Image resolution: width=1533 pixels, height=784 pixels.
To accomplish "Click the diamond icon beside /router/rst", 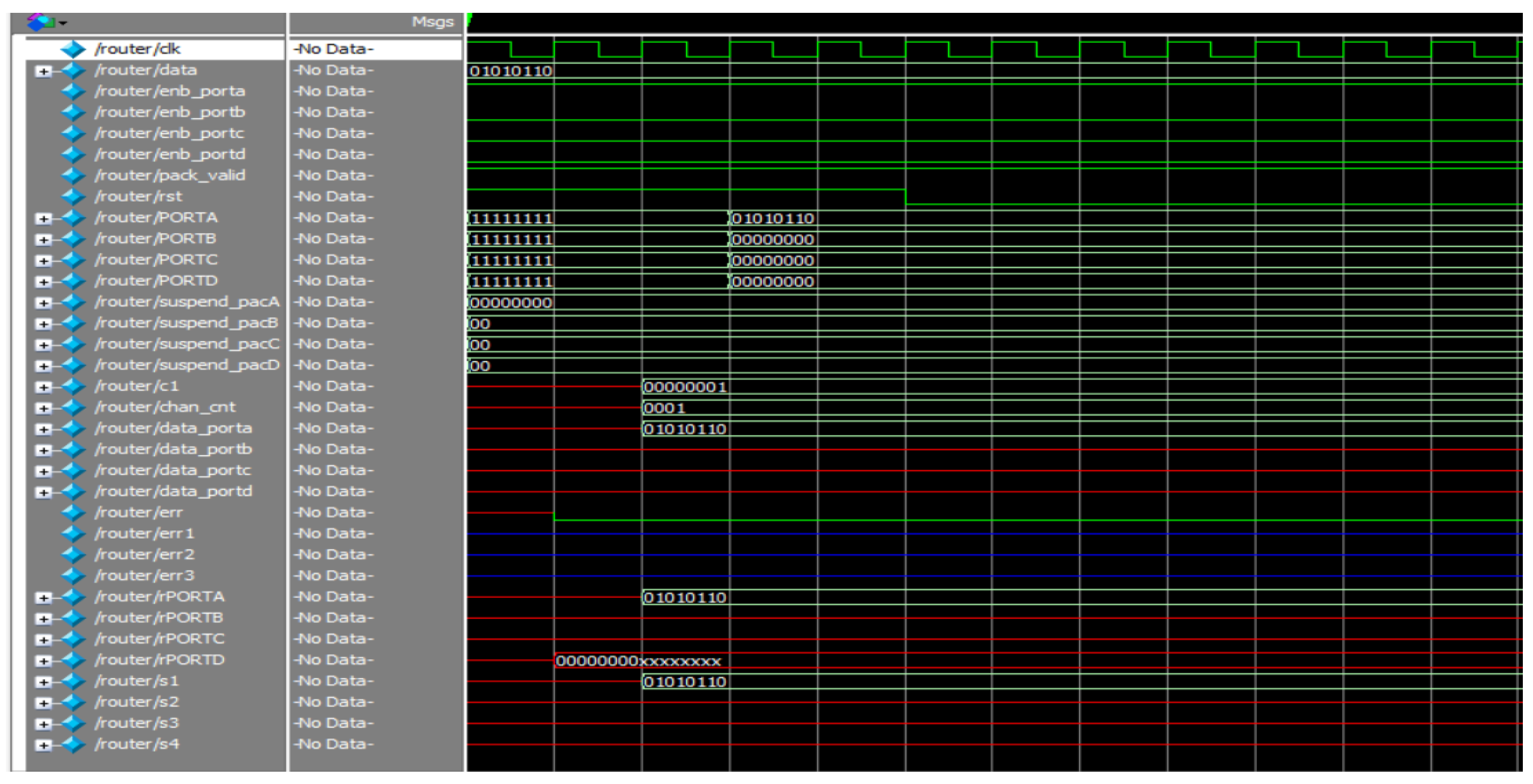I will [x=73, y=196].
